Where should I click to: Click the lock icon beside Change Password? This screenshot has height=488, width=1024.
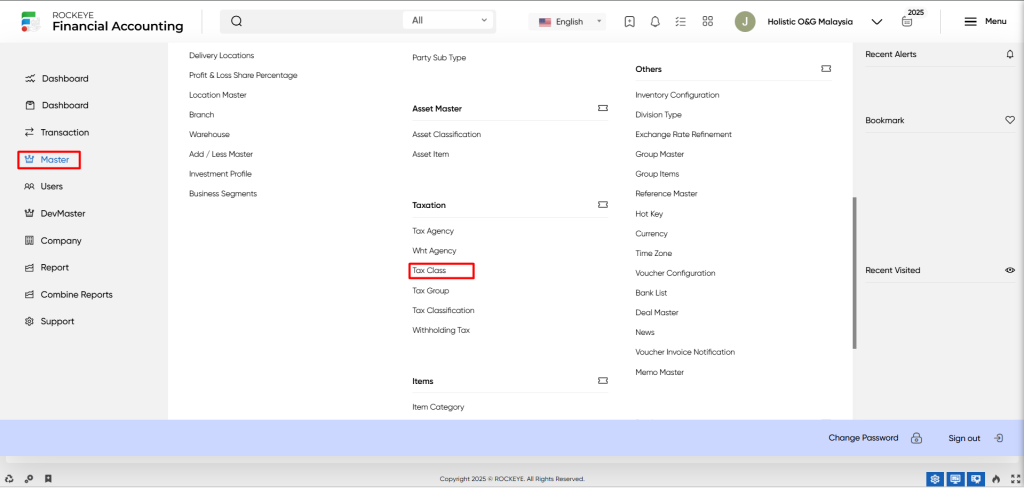pyautogui.click(x=916, y=438)
